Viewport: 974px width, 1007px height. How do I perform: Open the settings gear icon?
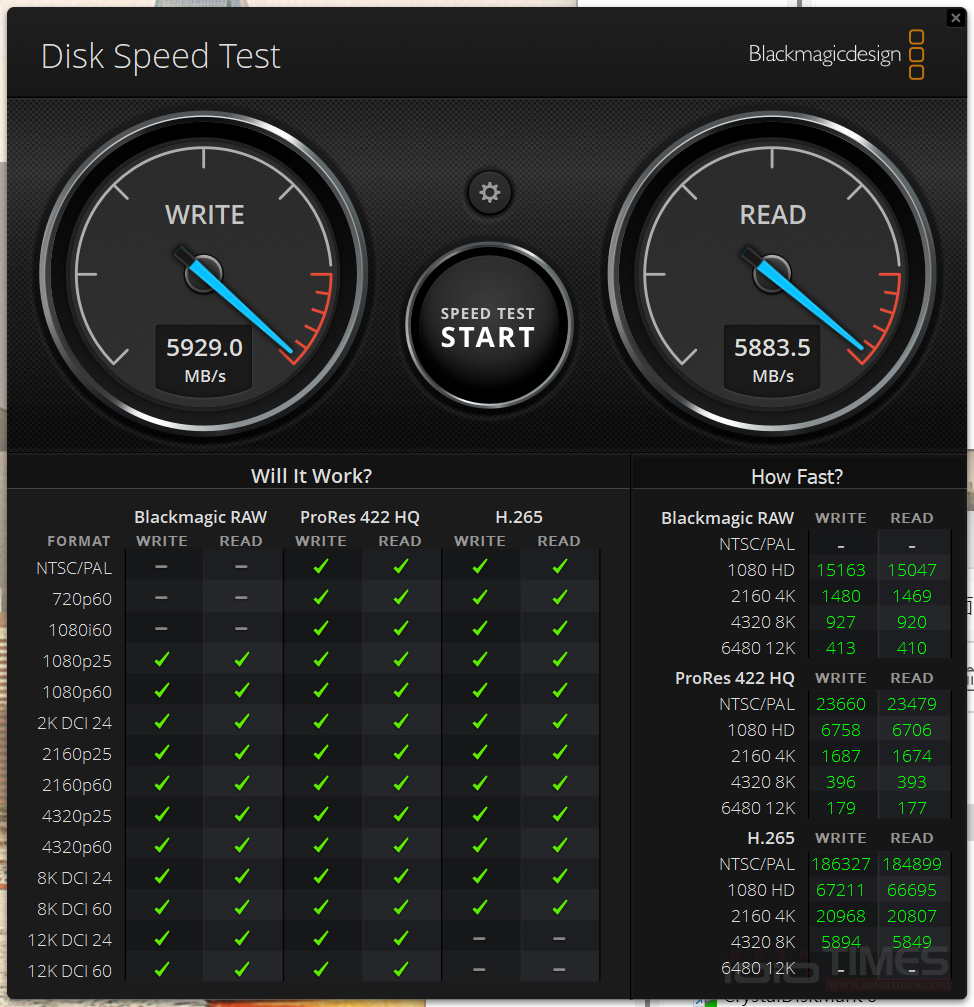pos(489,192)
